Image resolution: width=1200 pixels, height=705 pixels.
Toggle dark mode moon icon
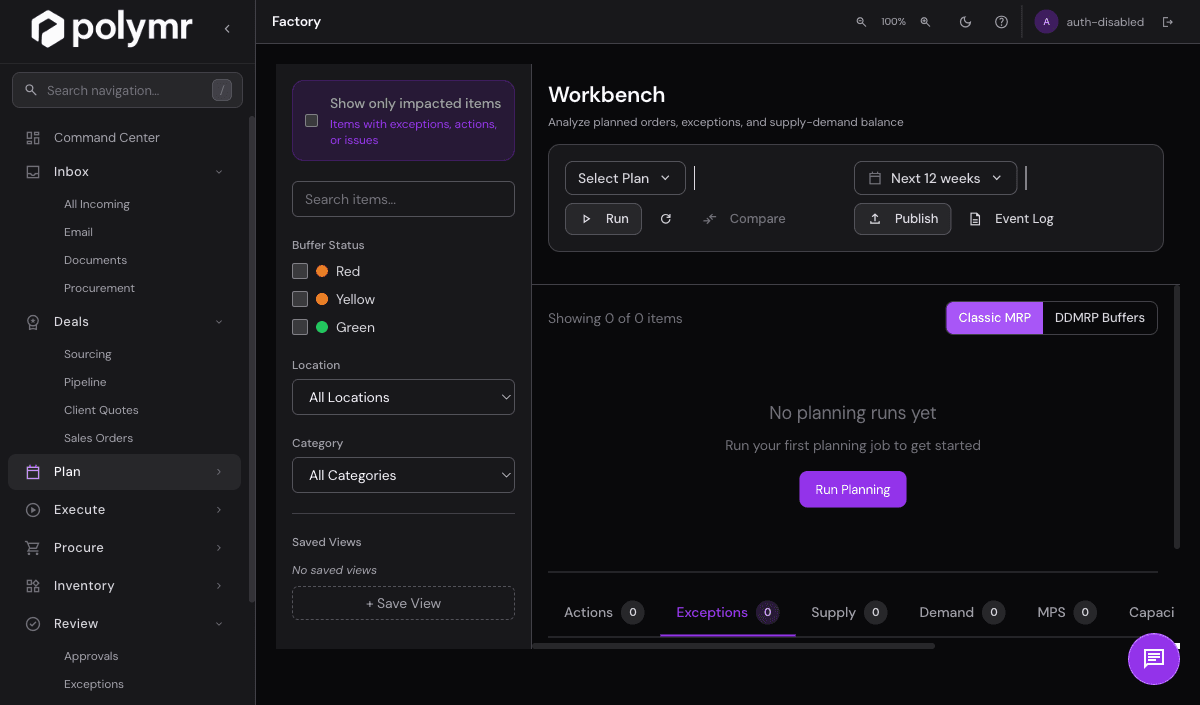[965, 22]
